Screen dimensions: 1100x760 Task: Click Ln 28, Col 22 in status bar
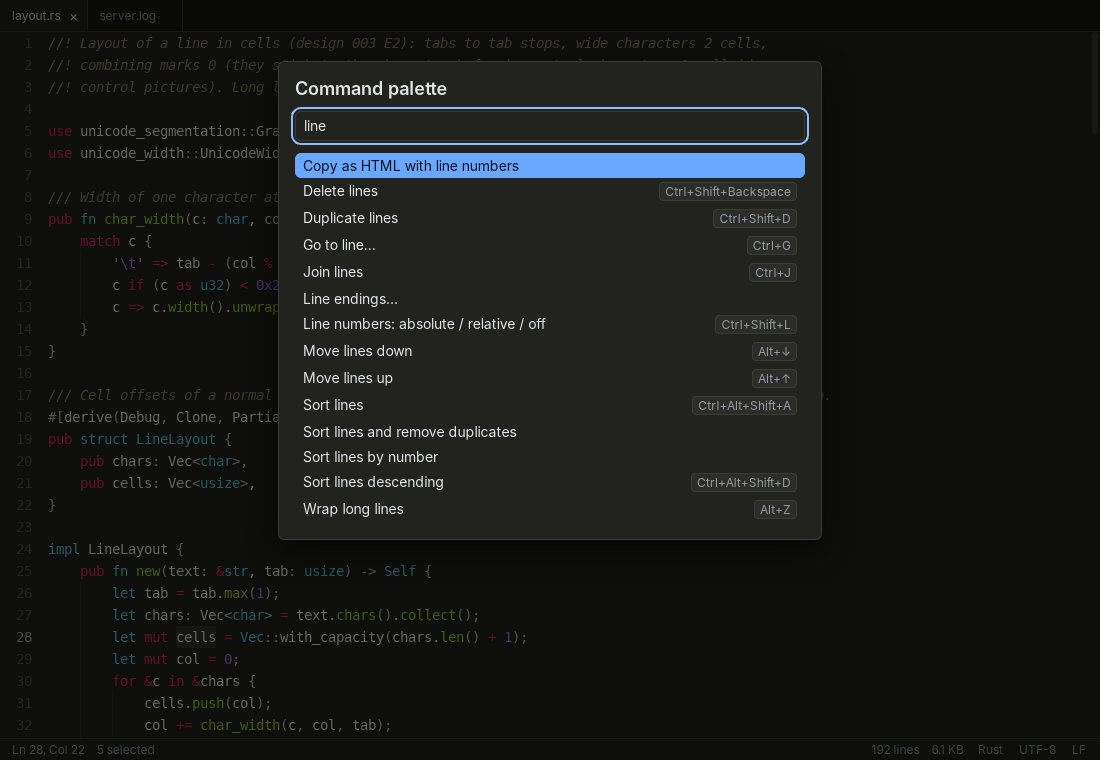[x=48, y=749]
